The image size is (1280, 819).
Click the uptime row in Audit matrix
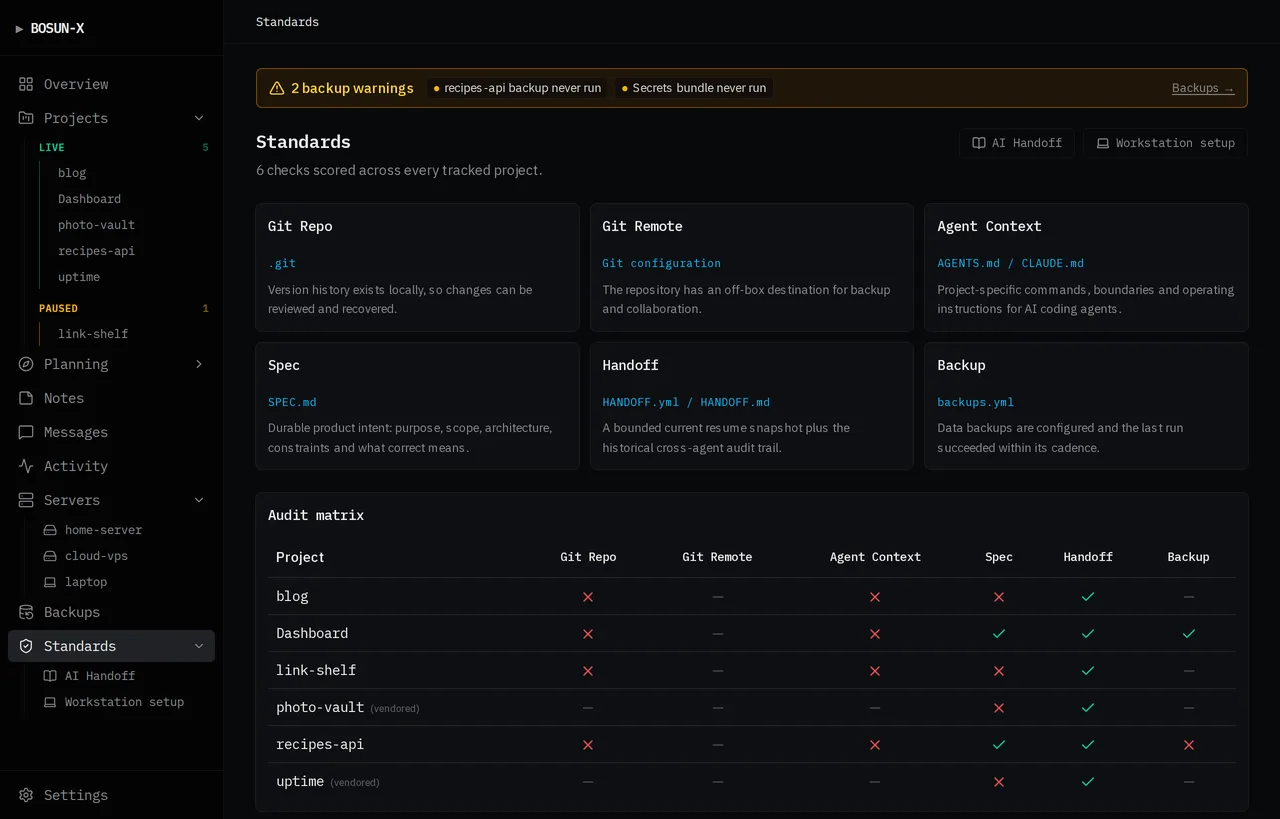pos(752,781)
